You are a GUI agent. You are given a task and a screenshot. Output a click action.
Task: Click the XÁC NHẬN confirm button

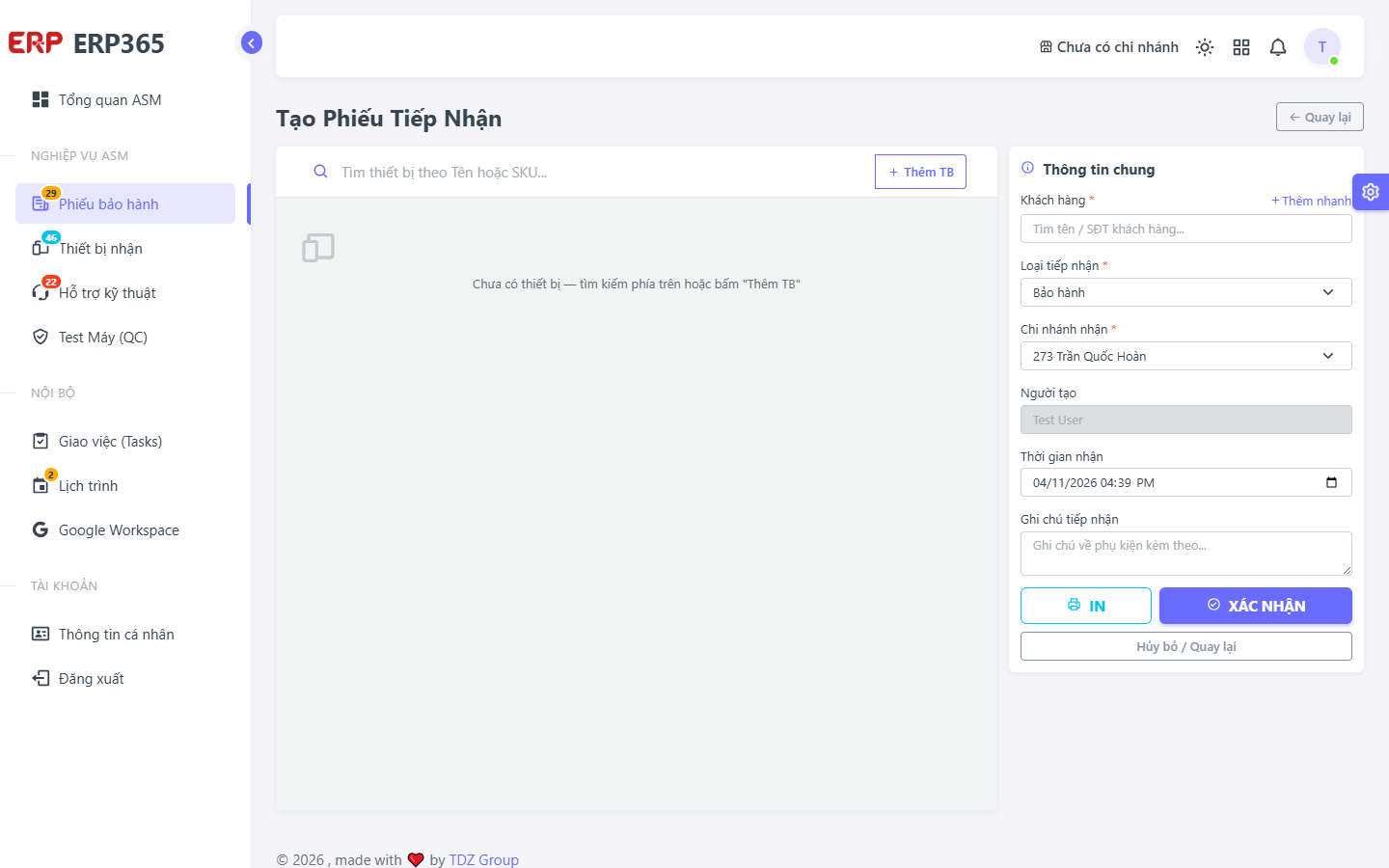1256,606
